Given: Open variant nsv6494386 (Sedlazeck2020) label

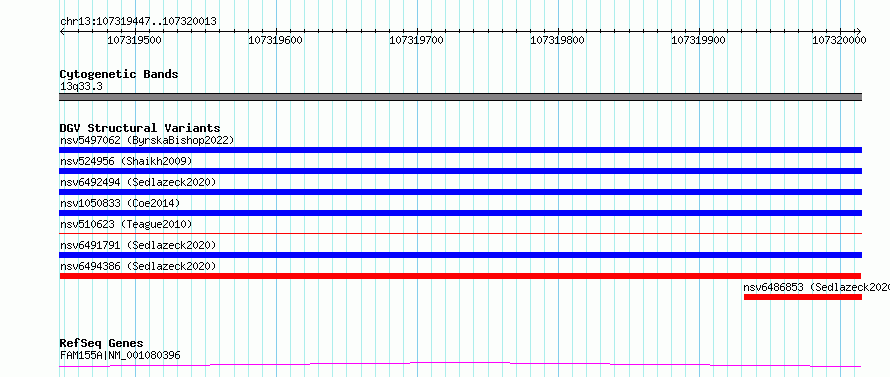Looking at the screenshot, I should [138, 266].
